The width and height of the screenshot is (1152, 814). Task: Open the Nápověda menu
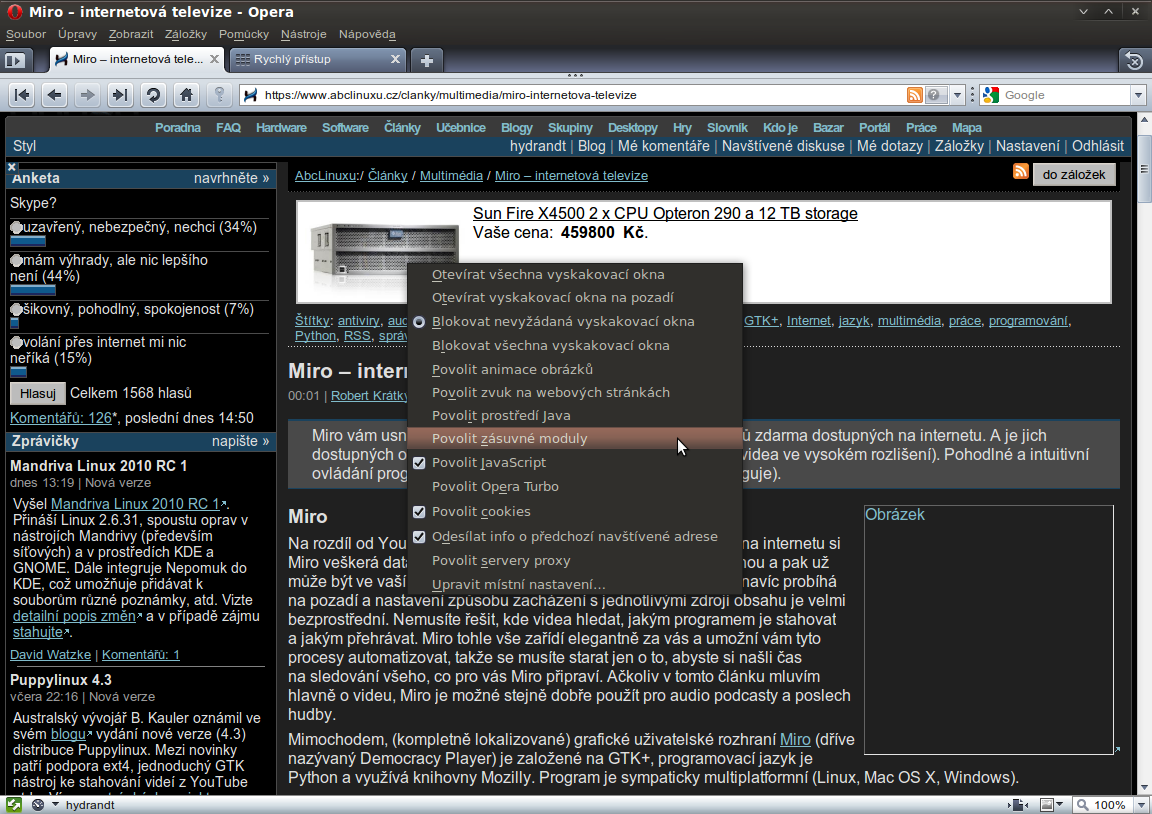pyautogui.click(x=367, y=34)
